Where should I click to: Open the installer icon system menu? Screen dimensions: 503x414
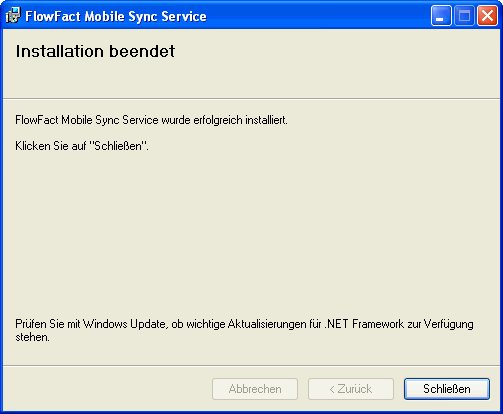pos(13,16)
